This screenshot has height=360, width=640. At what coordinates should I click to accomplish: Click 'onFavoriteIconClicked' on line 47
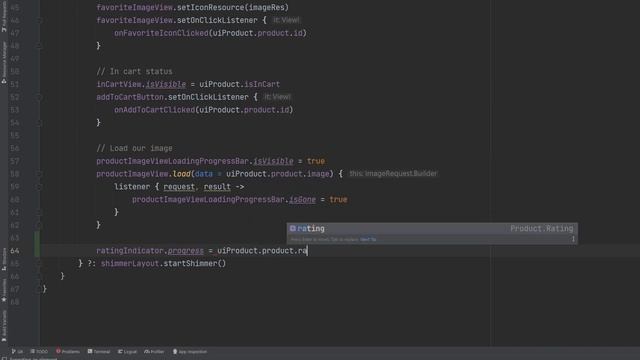pos(161,33)
